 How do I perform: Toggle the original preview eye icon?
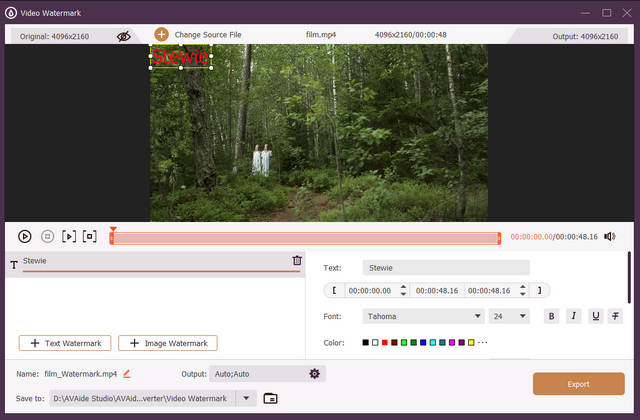coord(124,35)
